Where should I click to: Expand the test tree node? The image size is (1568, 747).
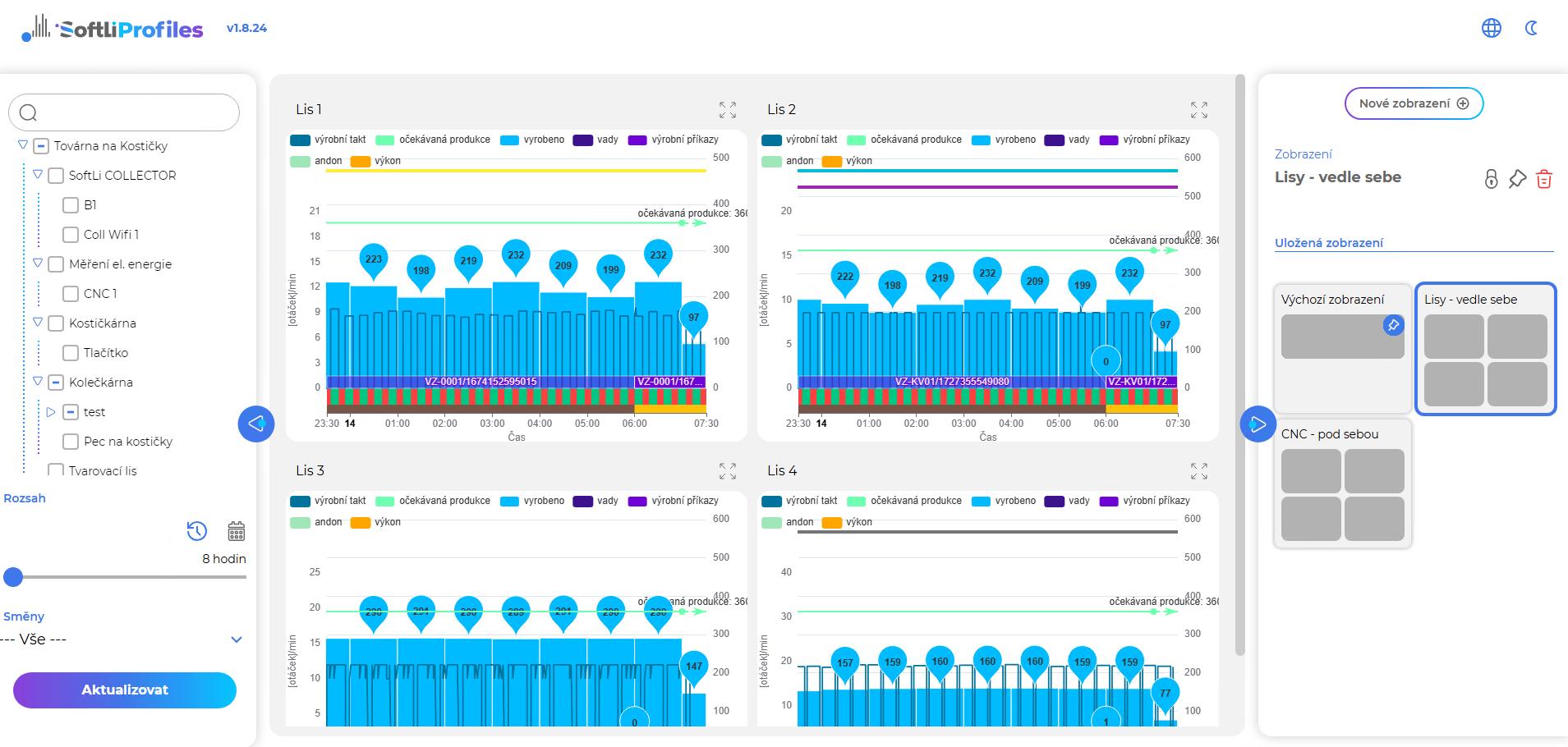51,412
